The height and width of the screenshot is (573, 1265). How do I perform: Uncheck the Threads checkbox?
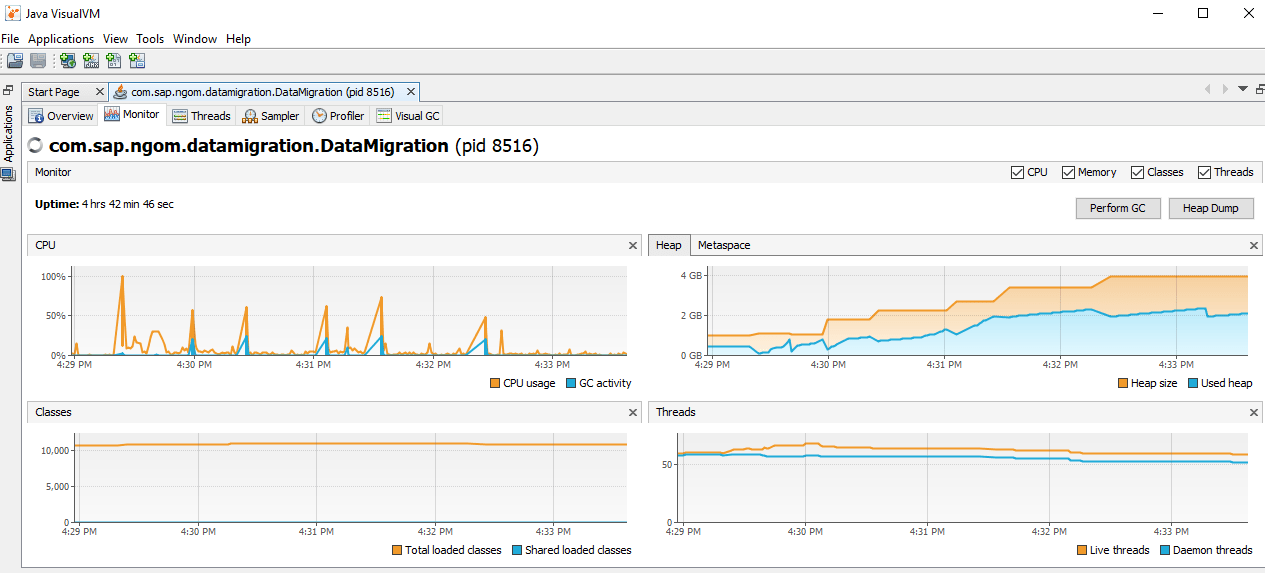(x=1204, y=172)
